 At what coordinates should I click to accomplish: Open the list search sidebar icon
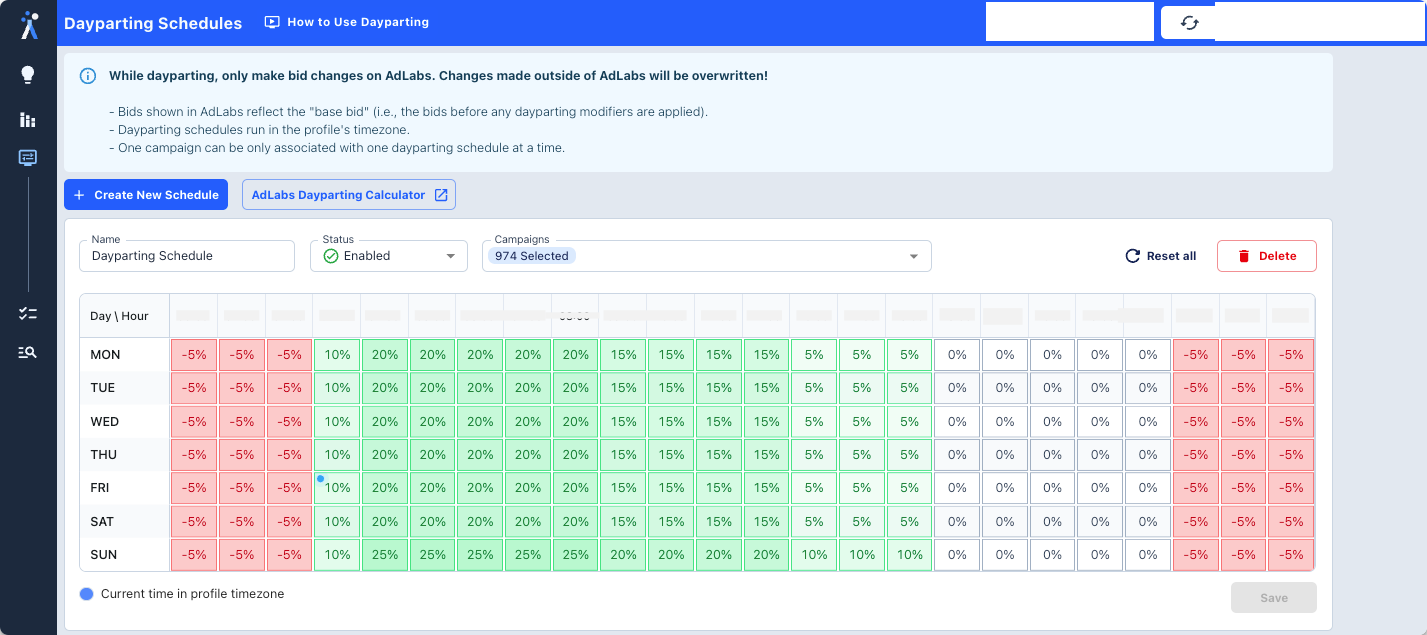point(28,352)
